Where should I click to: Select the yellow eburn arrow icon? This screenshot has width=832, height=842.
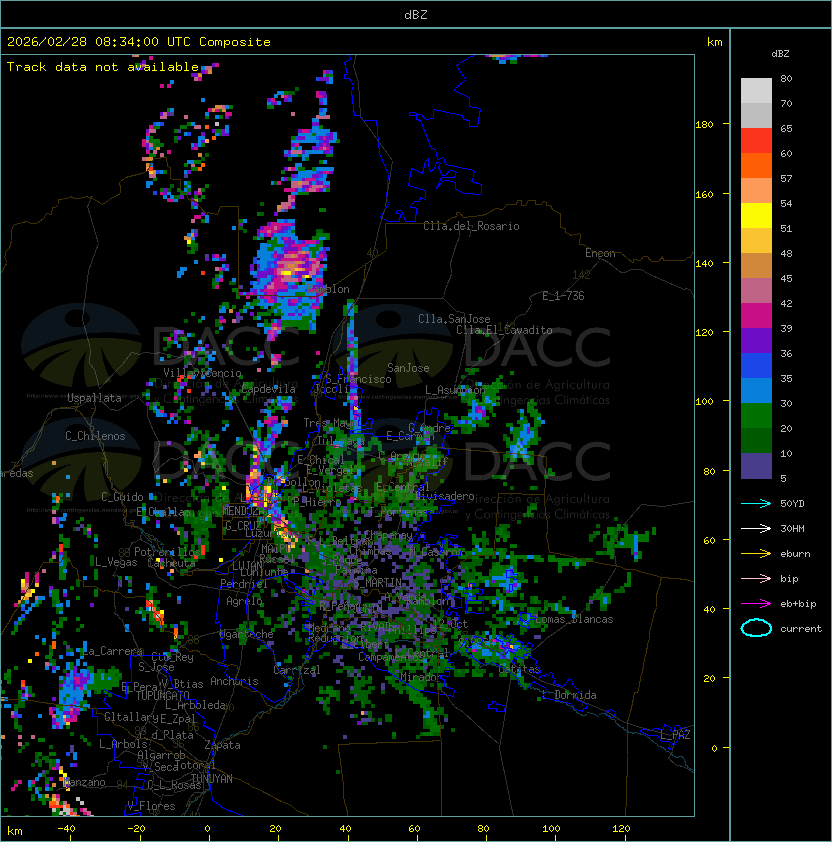pos(756,554)
